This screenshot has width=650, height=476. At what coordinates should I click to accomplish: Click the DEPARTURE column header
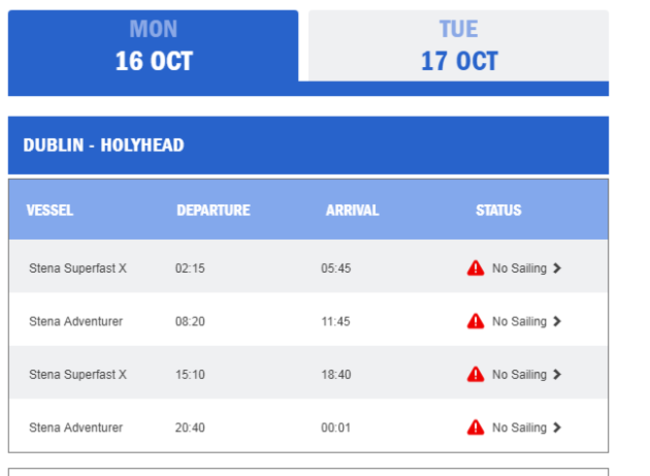[213, 210]
